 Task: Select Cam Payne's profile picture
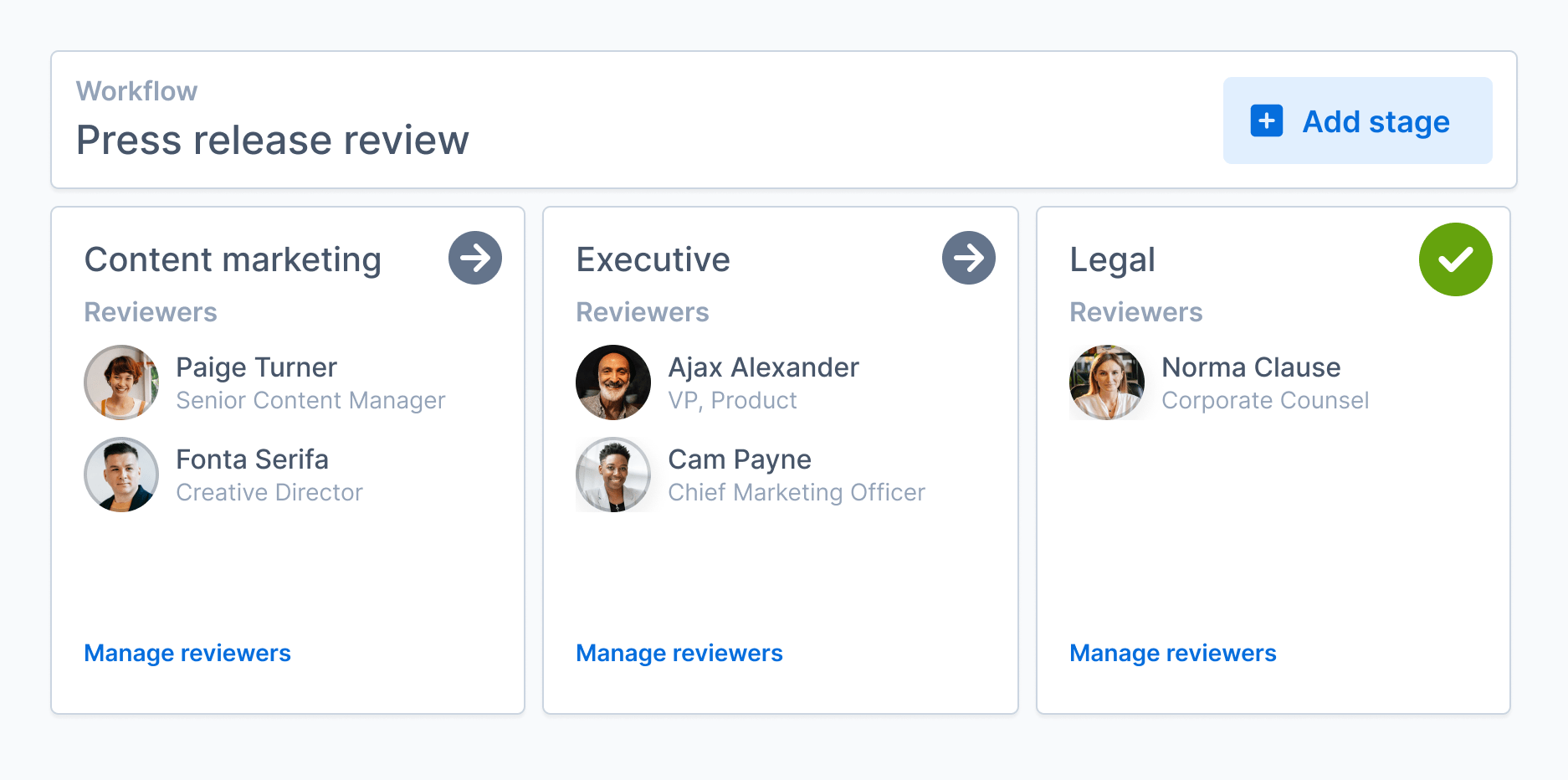[613, 475]
